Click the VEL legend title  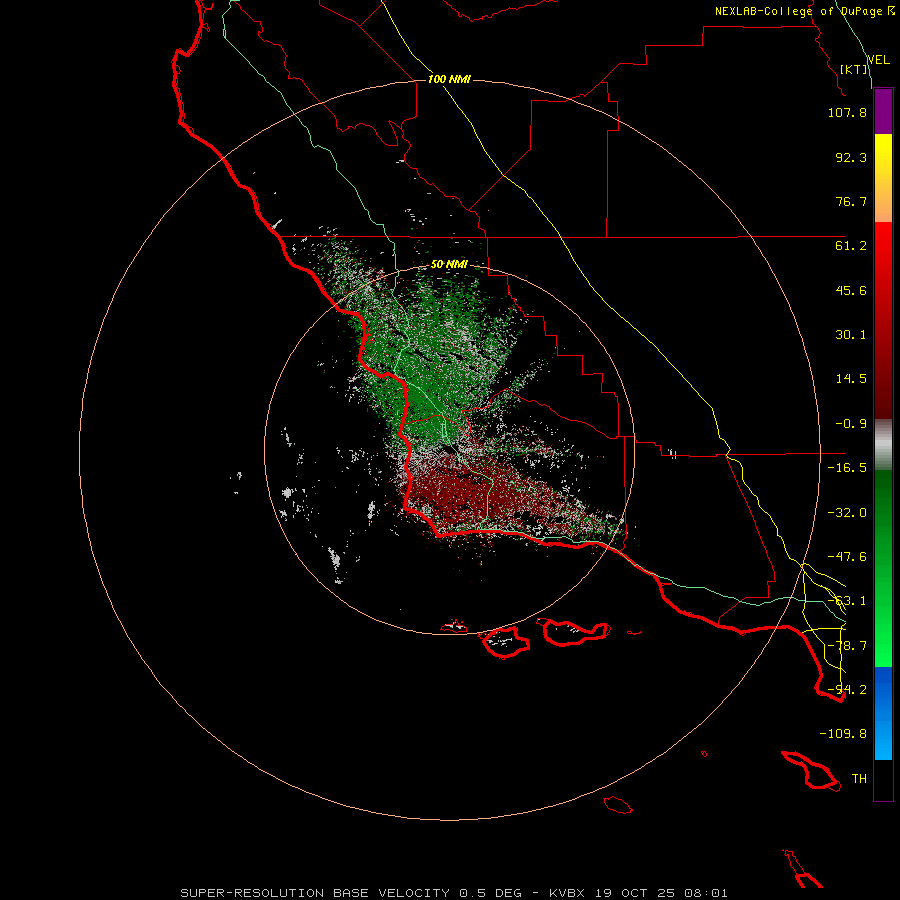pyautogui.click(x=878, y=60)
